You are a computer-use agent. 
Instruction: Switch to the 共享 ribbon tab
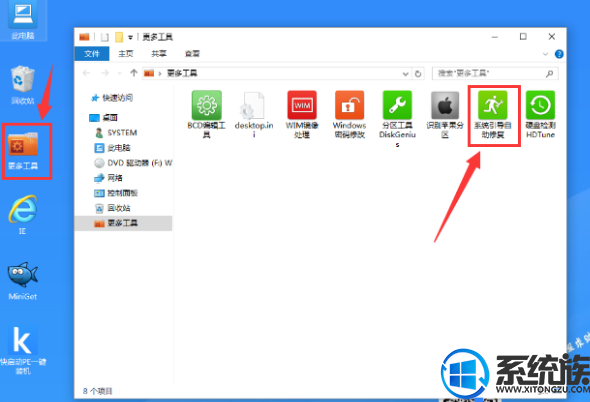pos(159,54)
